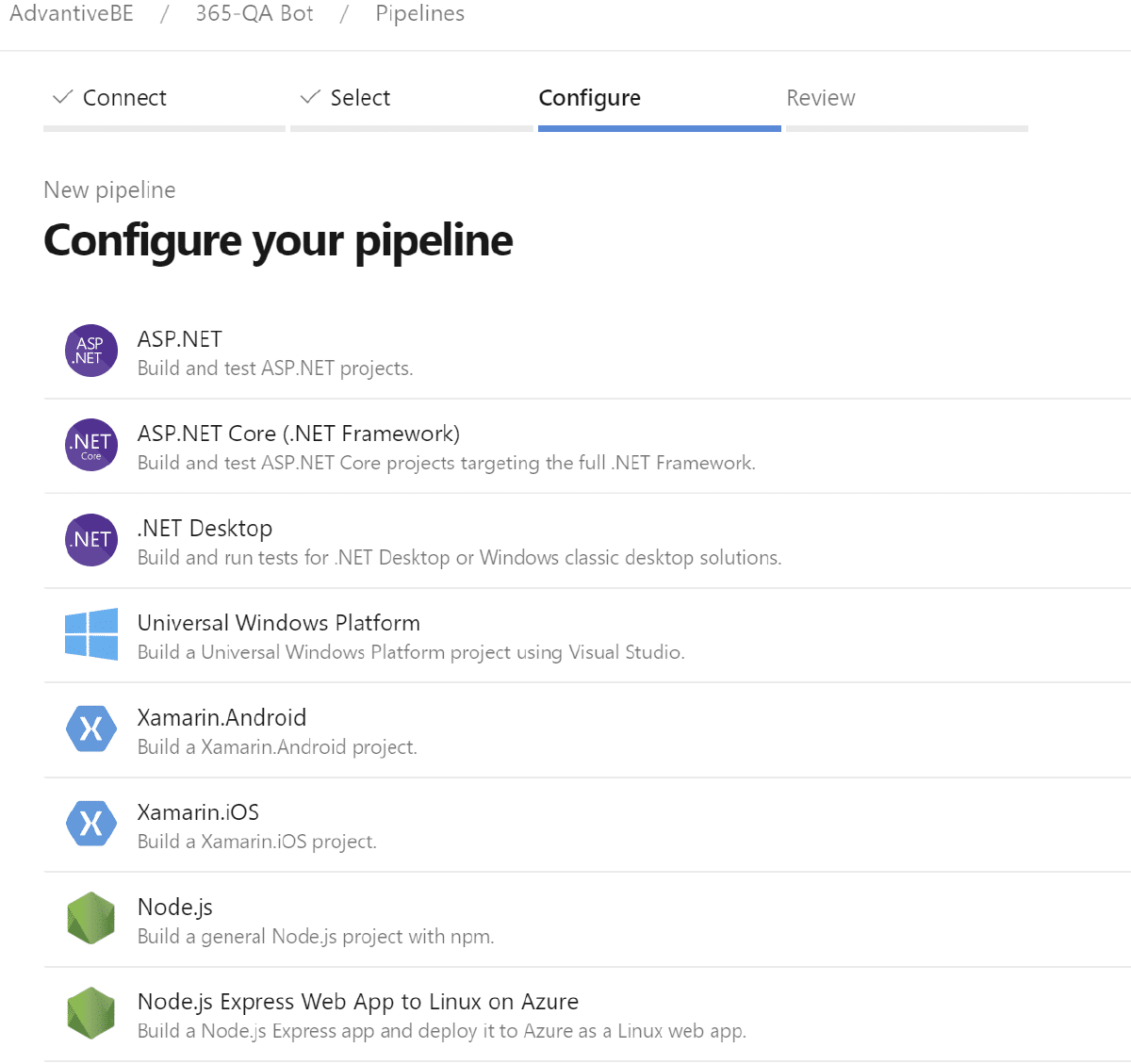Navigate to Pipelines breadcrumb link

coord(420,14)
